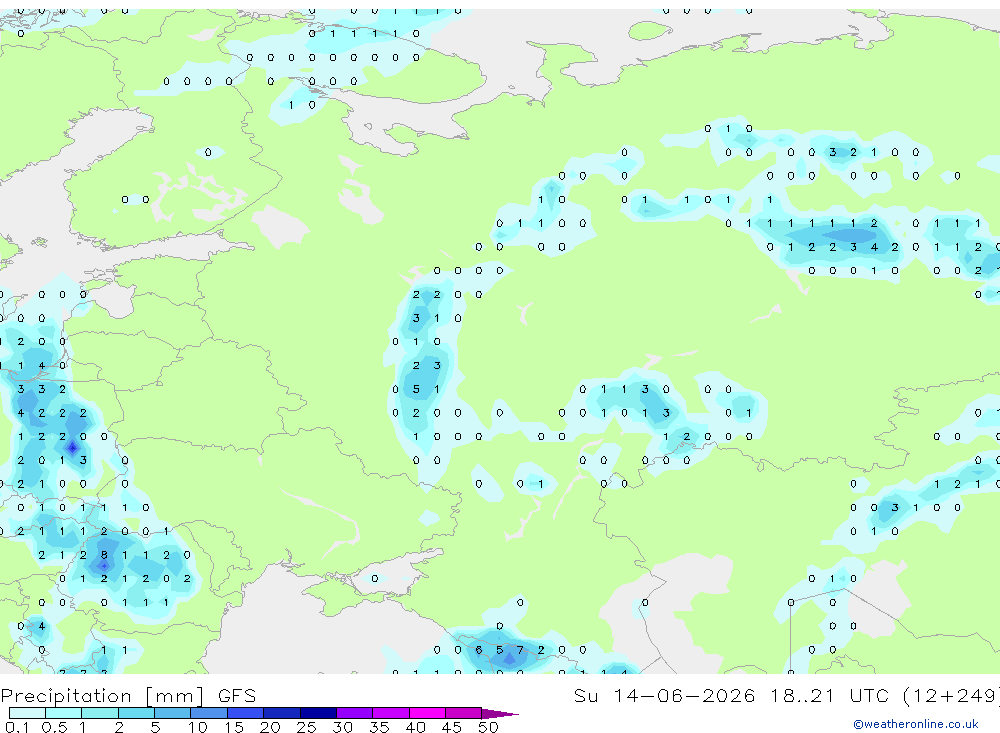Click the legend label 45

pyautogui.click(x=452, y=727)
